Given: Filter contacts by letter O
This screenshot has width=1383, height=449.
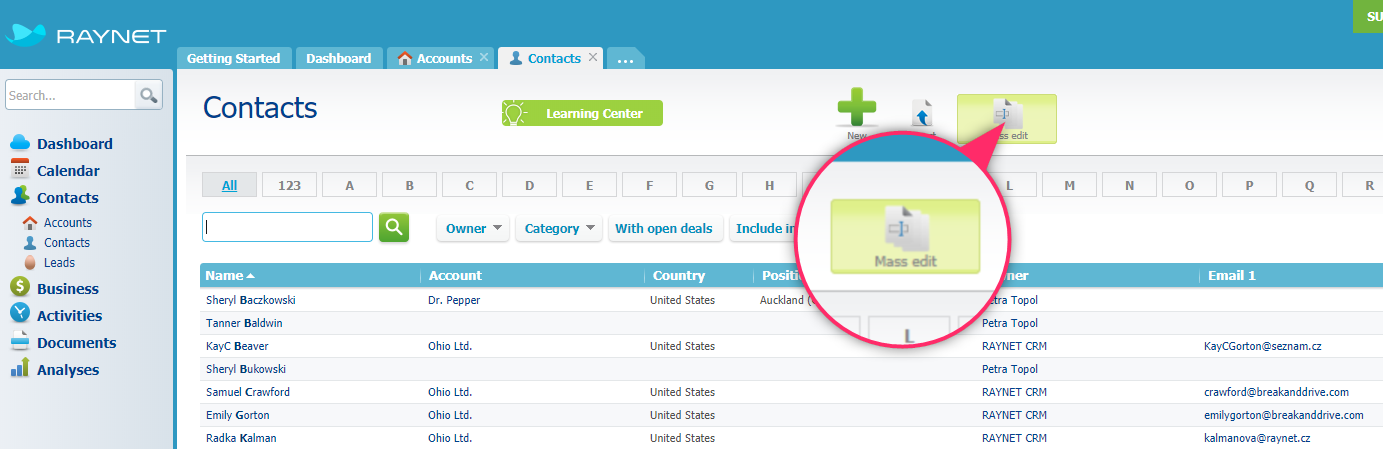Looking at the screenshot, I should 1189,185.
